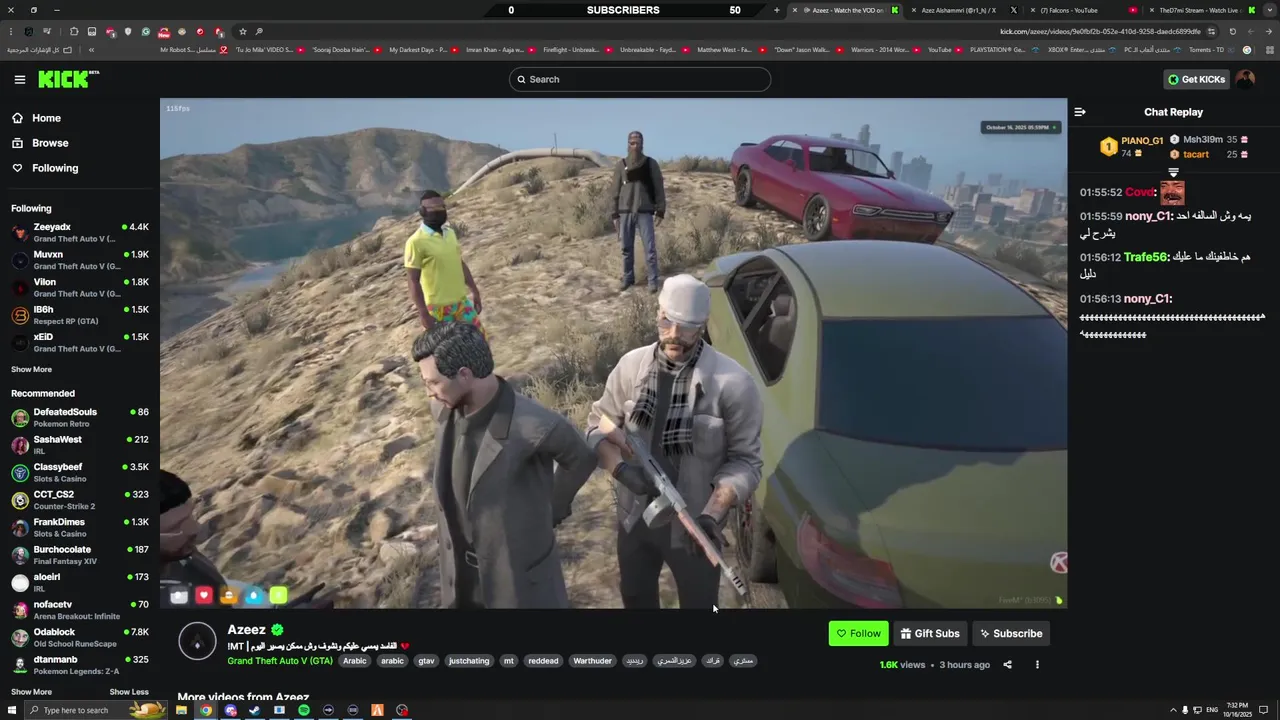Click the tacart leaderboard entry
The image size is (1280, 720).
1208,154
